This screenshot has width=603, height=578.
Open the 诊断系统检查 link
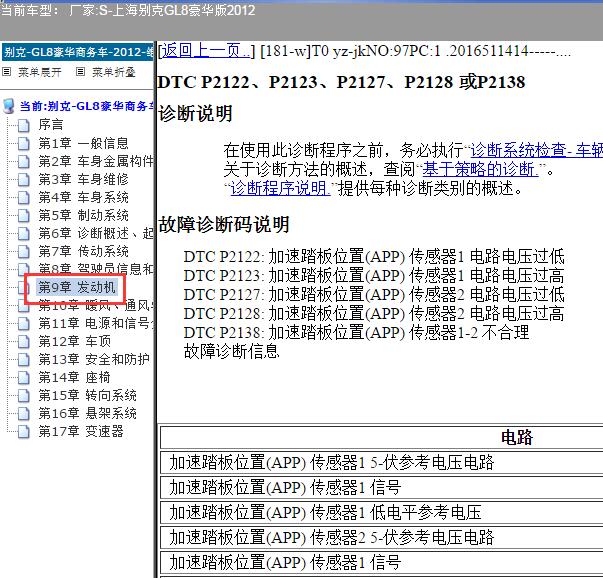(537, 150)
